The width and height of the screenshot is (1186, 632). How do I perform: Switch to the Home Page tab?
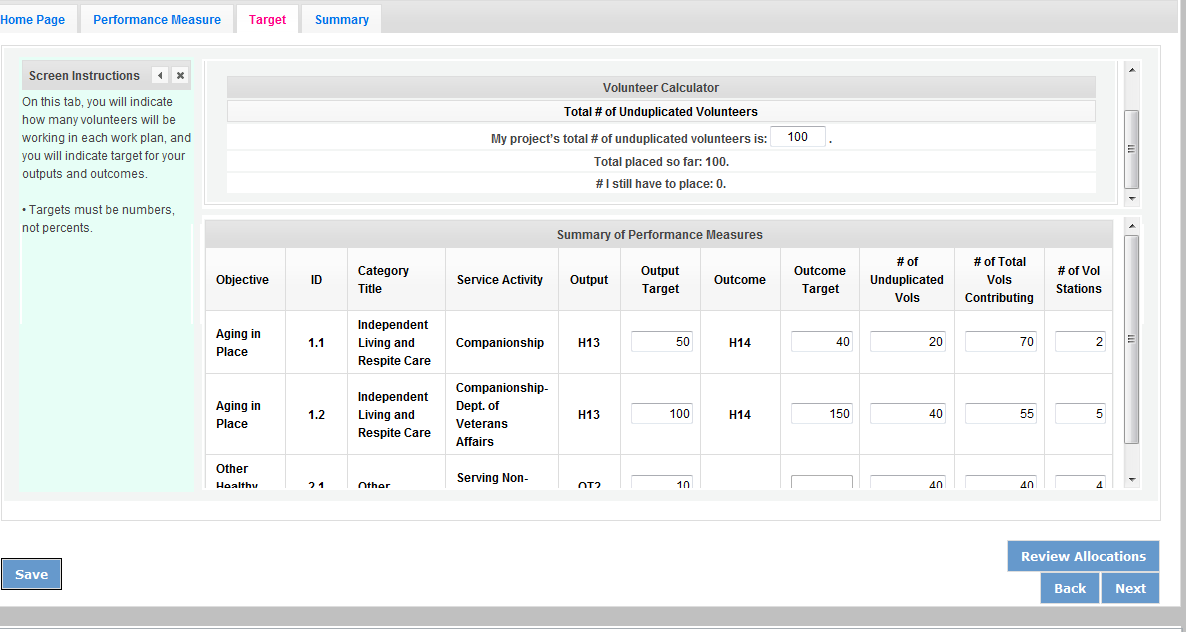pyautogui.click(x=33, y=20)
